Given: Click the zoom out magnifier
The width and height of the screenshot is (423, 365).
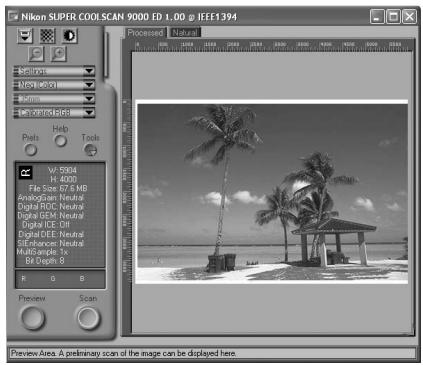Looking at the screenshot, I should pyautogui.click(x=36, y=54).
